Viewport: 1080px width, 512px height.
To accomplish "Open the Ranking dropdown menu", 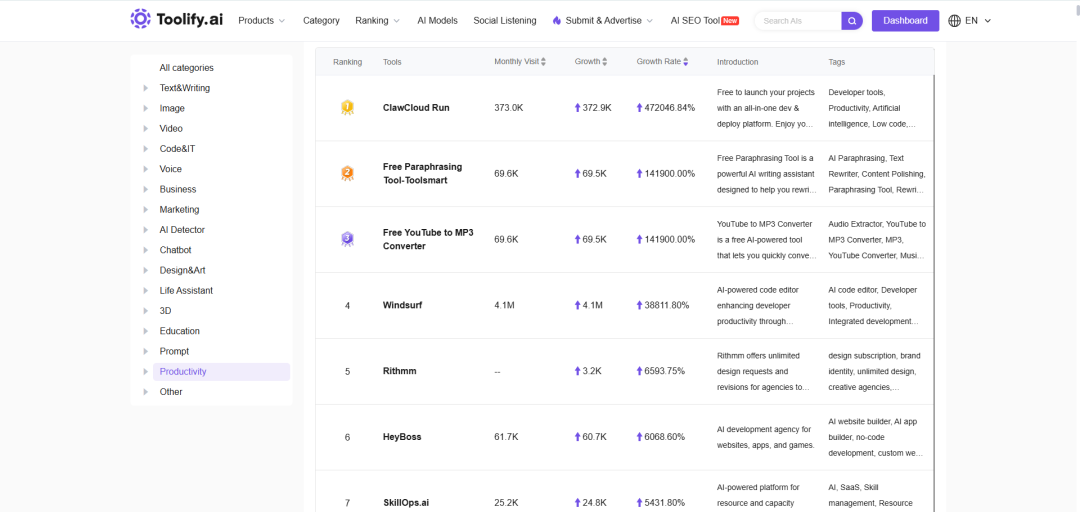I will pos(377,21).
